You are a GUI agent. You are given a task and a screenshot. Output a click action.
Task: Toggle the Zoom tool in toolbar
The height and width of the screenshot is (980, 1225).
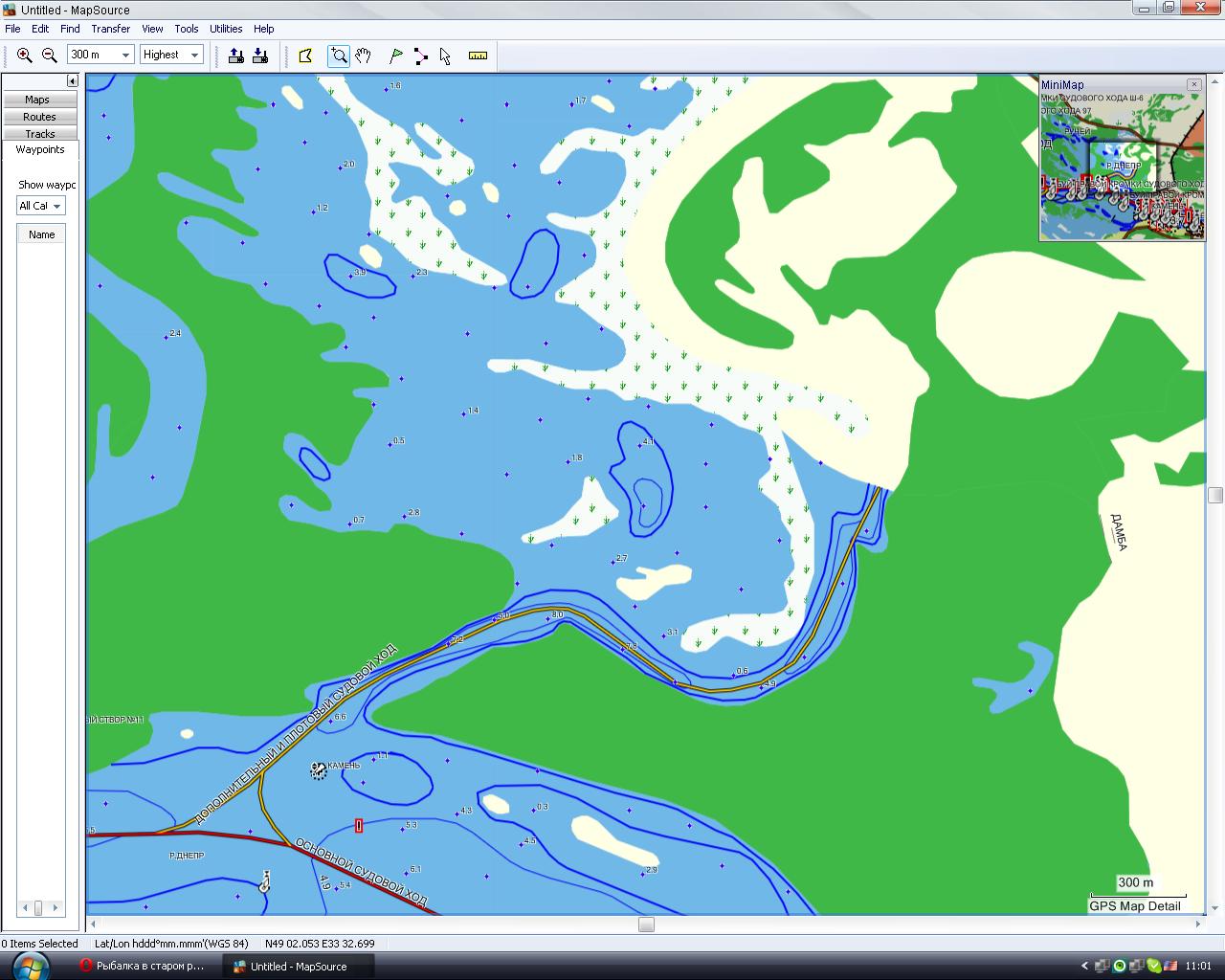coord(339,56)
